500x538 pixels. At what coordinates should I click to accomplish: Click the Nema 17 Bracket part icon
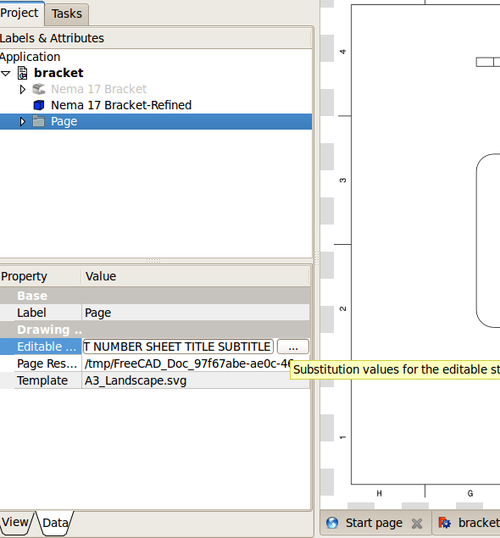[x=39, y=89]
